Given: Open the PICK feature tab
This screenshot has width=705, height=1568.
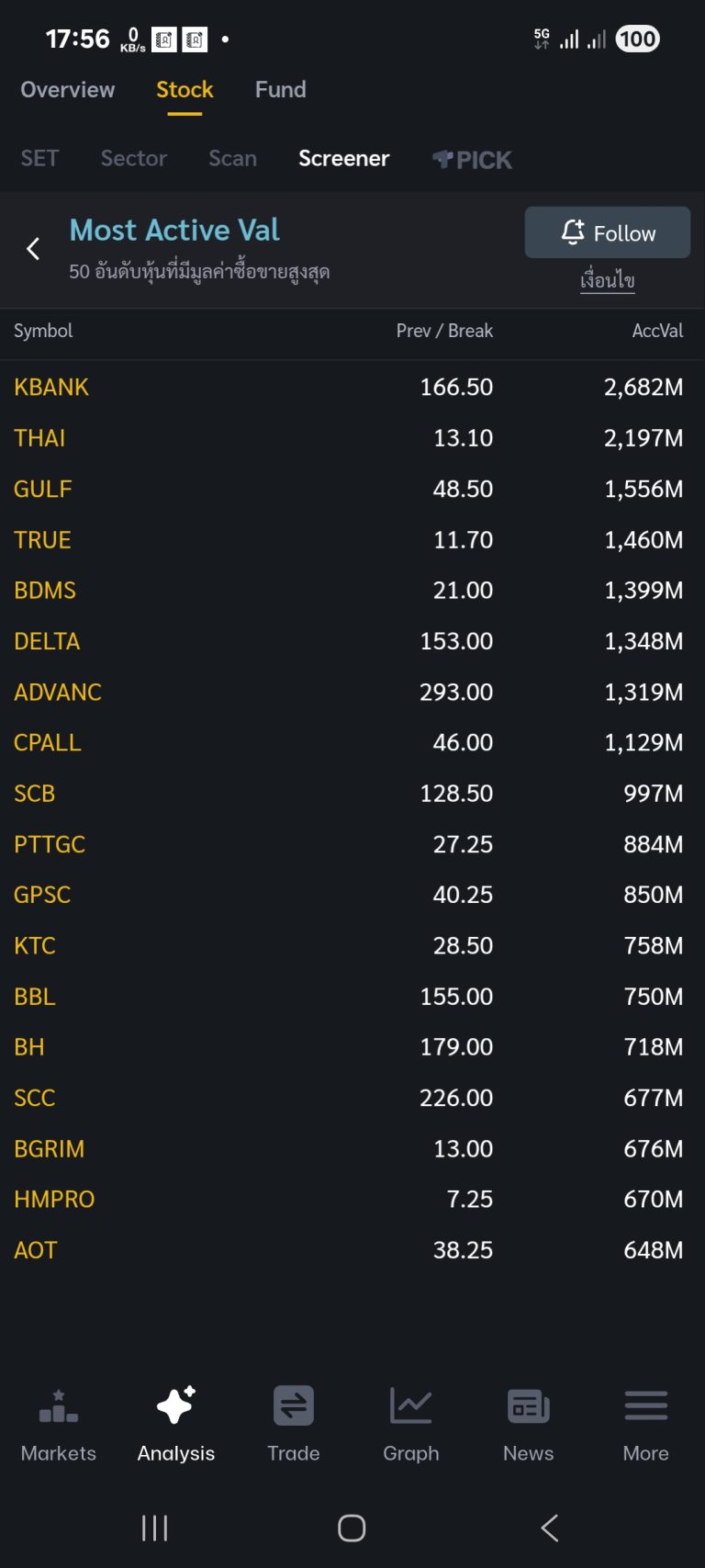Looking at the screenshot, I should pyautogui.click(x=472, y=160).
